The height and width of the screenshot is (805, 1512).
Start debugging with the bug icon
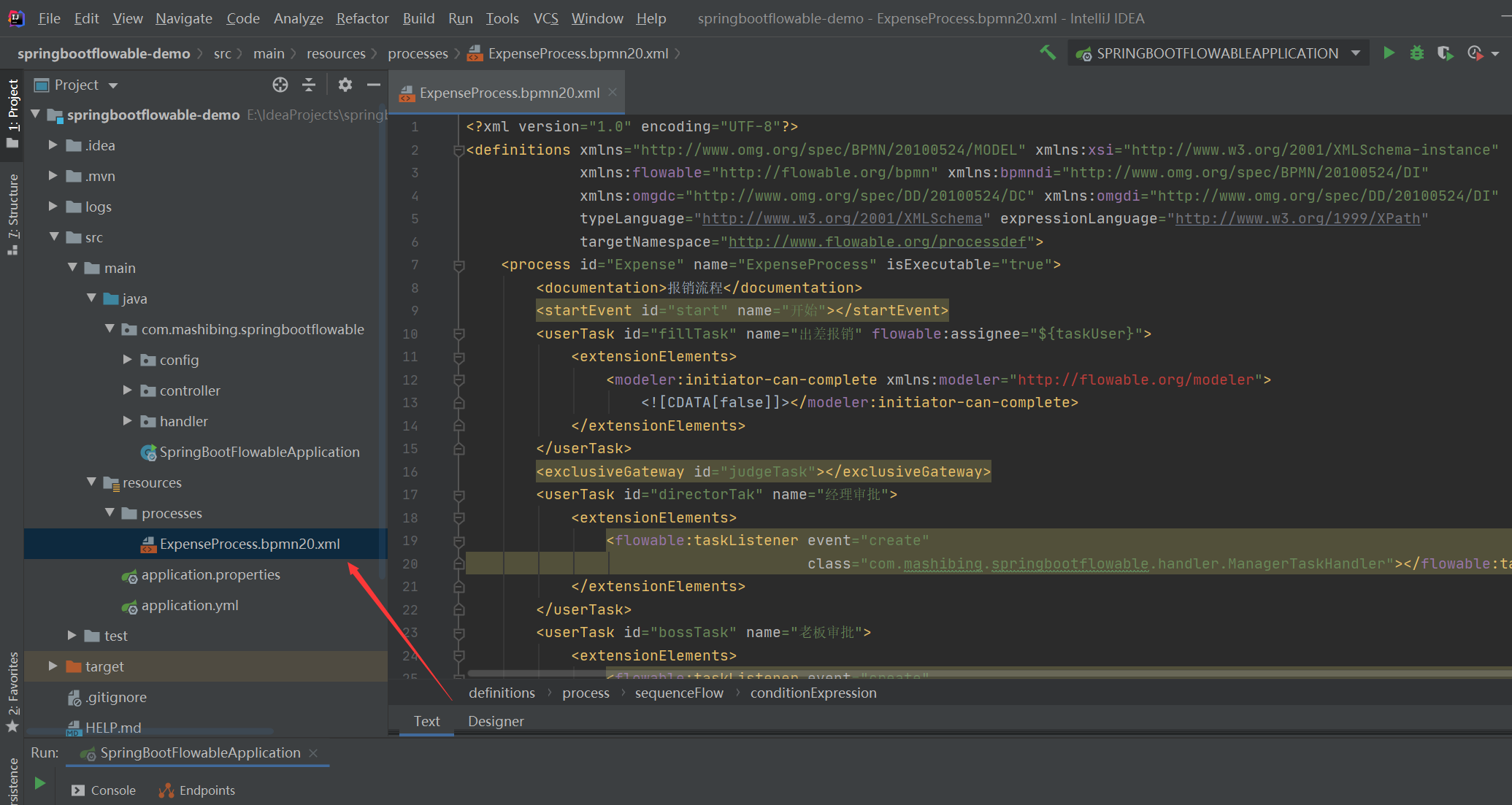pyautogui.click(x=1416, y=53)
